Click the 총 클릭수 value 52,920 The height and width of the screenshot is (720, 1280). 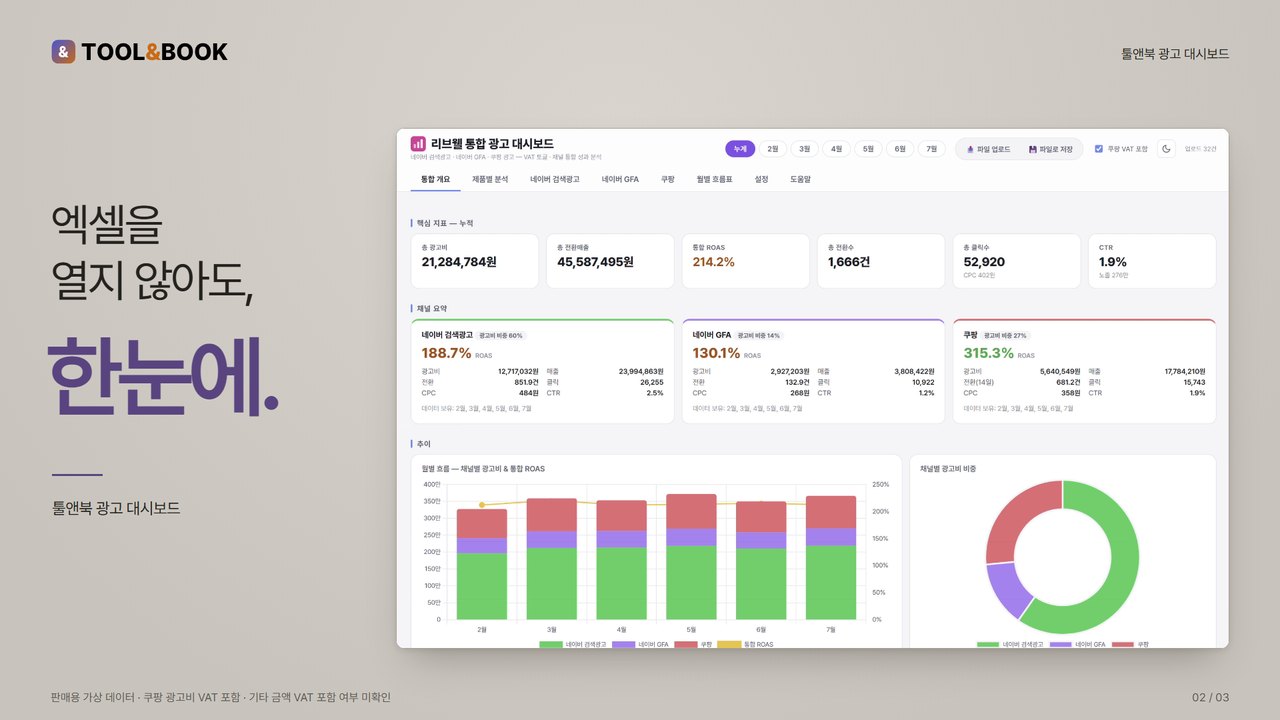[984, 262]
